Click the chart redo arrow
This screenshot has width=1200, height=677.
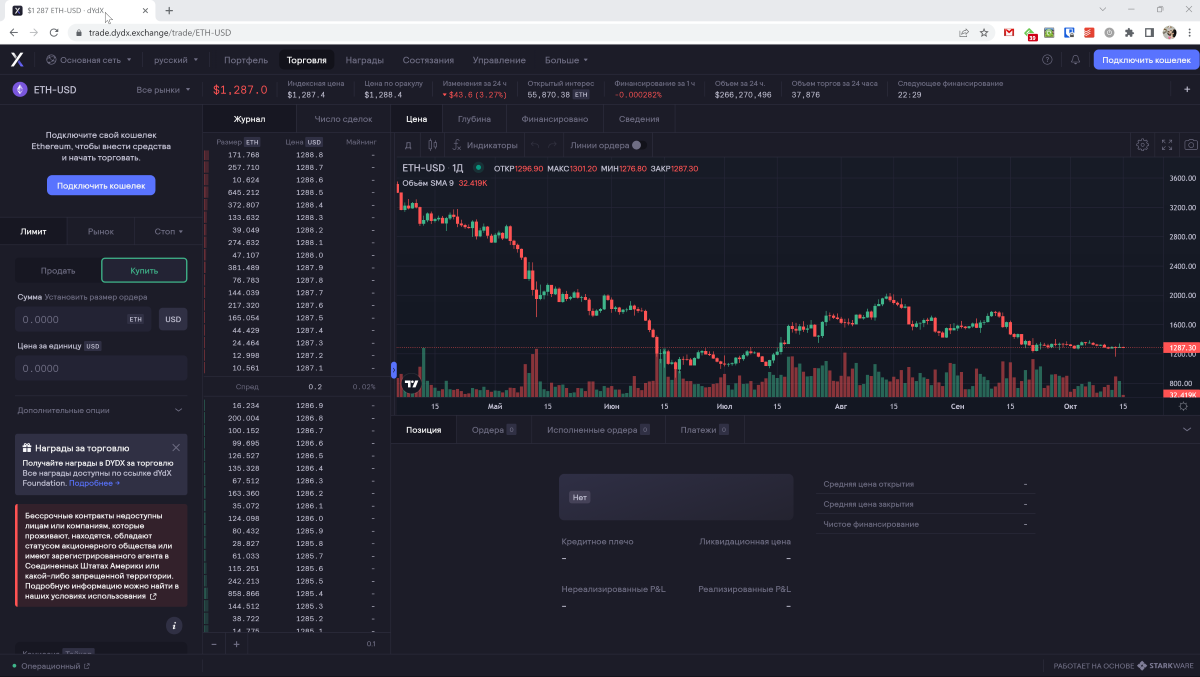coord(552,145)
